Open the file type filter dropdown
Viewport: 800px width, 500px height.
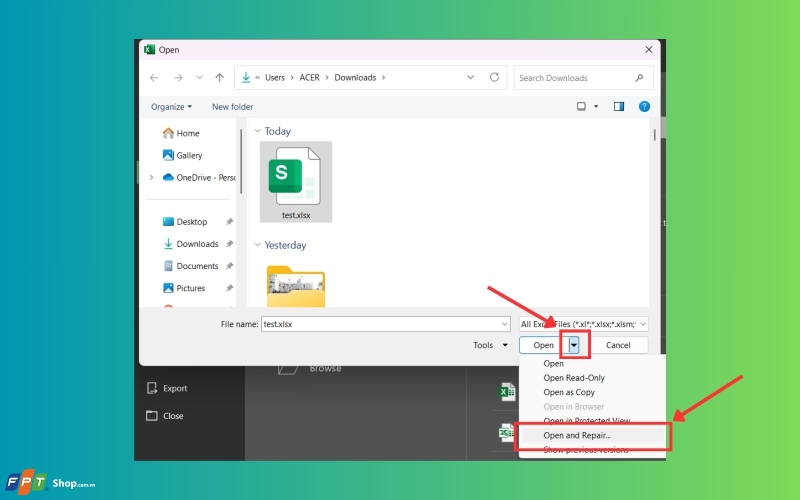tap(584, 324)
